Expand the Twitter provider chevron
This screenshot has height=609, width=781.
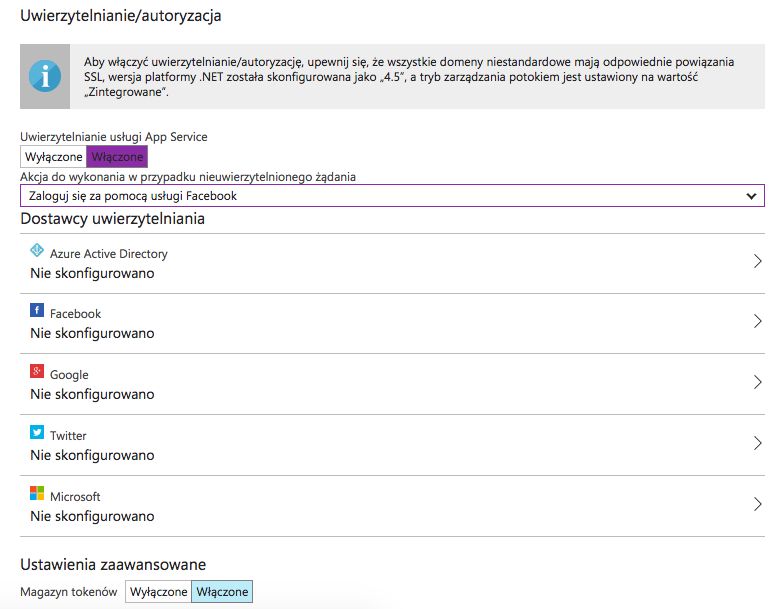tap(757, 443)
